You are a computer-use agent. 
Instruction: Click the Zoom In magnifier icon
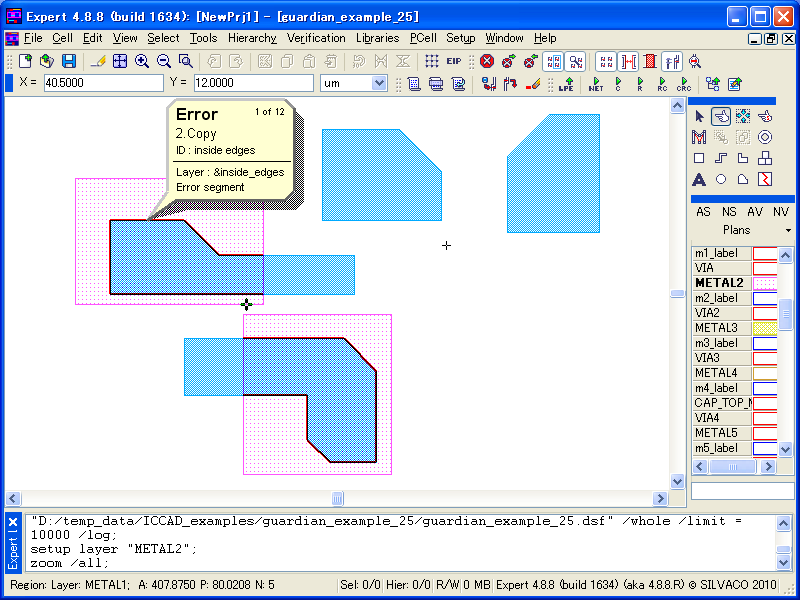point(142,61)
